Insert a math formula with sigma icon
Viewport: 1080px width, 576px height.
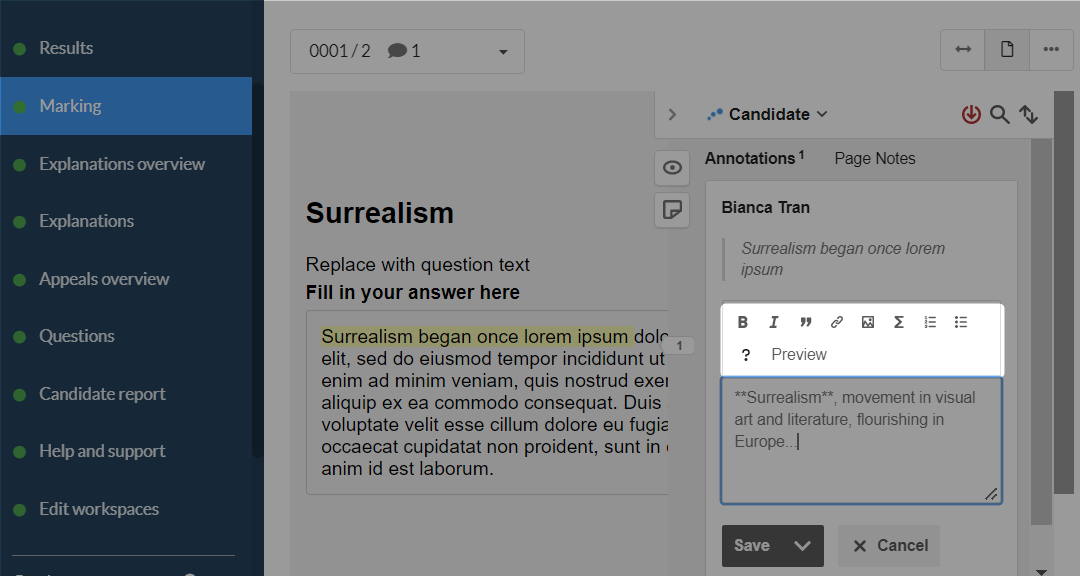point(899,322)
